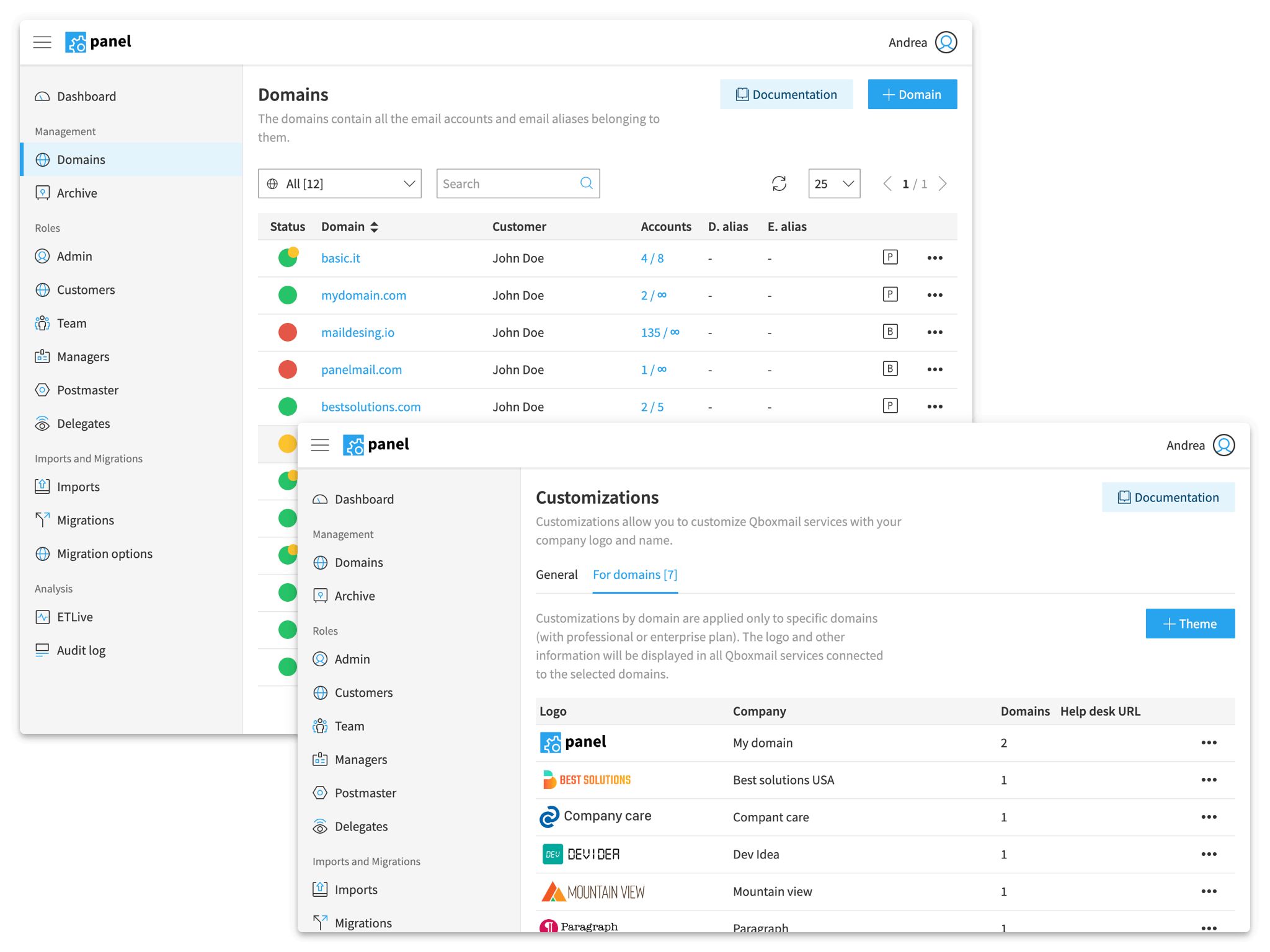Select the General tab in Customizations
This screenshot has height=952, width=1270.
(556, 575)
